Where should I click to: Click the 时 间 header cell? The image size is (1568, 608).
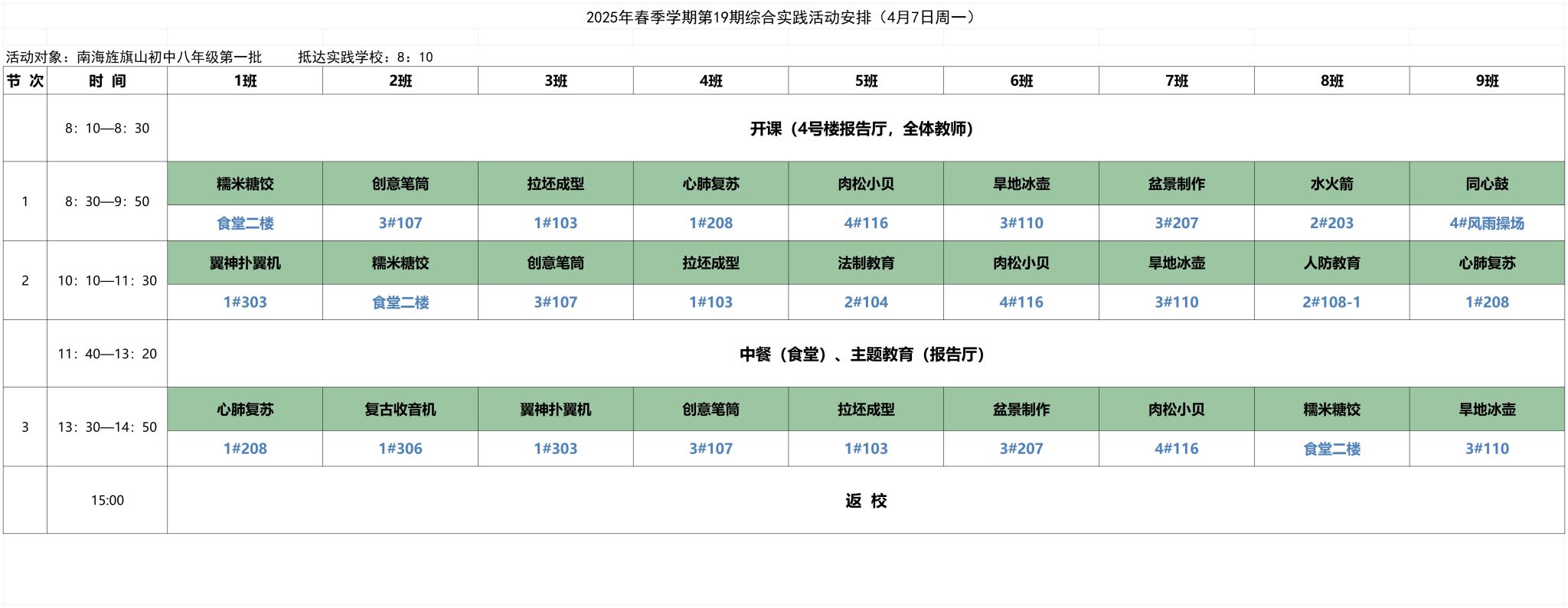click(107, 80)
